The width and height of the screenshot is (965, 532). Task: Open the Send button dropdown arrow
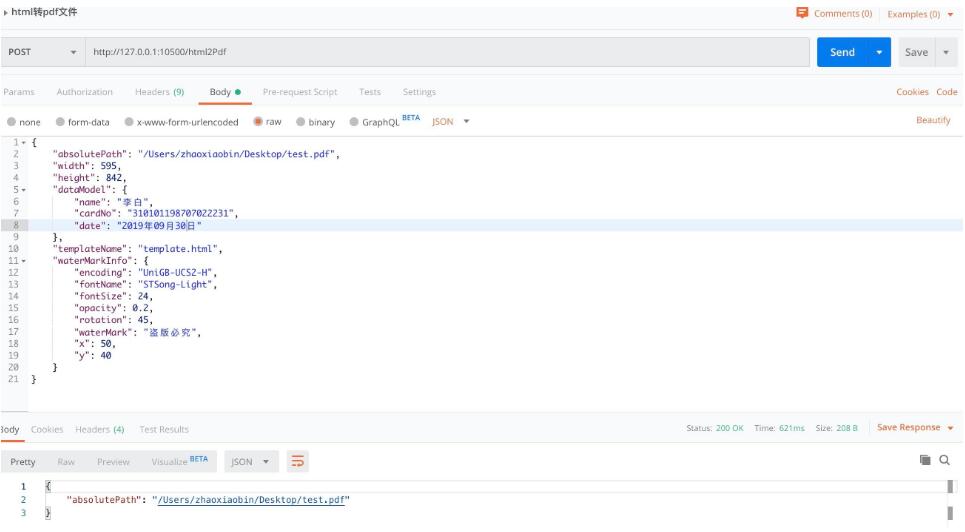pyautogui.click(x=879, y=52)
